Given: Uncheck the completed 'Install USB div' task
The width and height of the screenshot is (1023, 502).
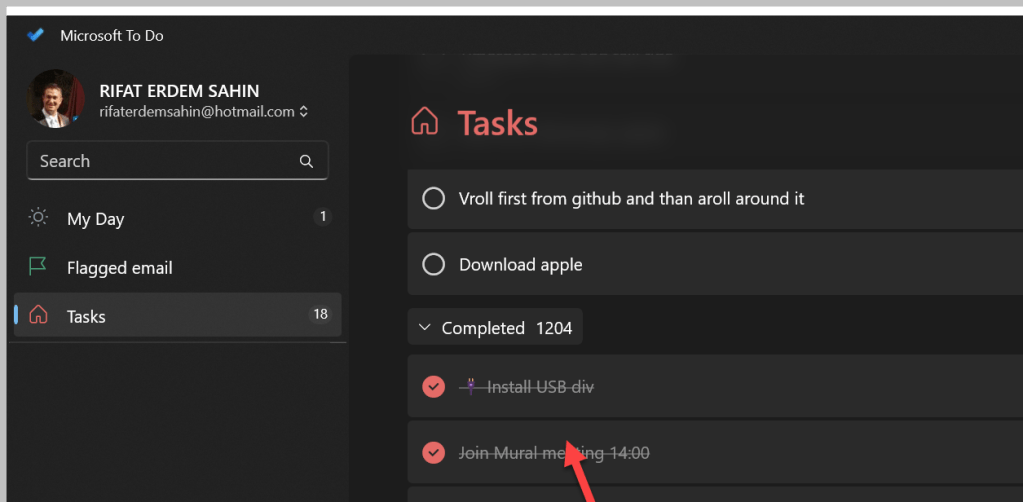Looking at the screenshot, I should click(x=434, y=386).
